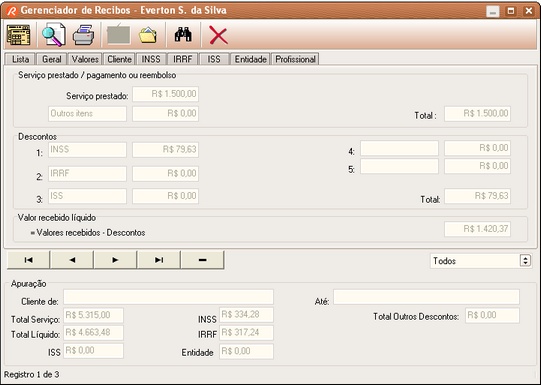Viewport: 541px width, 385px height.
Task: Click discount 1 INSS name field
Action: coord(87,150)
